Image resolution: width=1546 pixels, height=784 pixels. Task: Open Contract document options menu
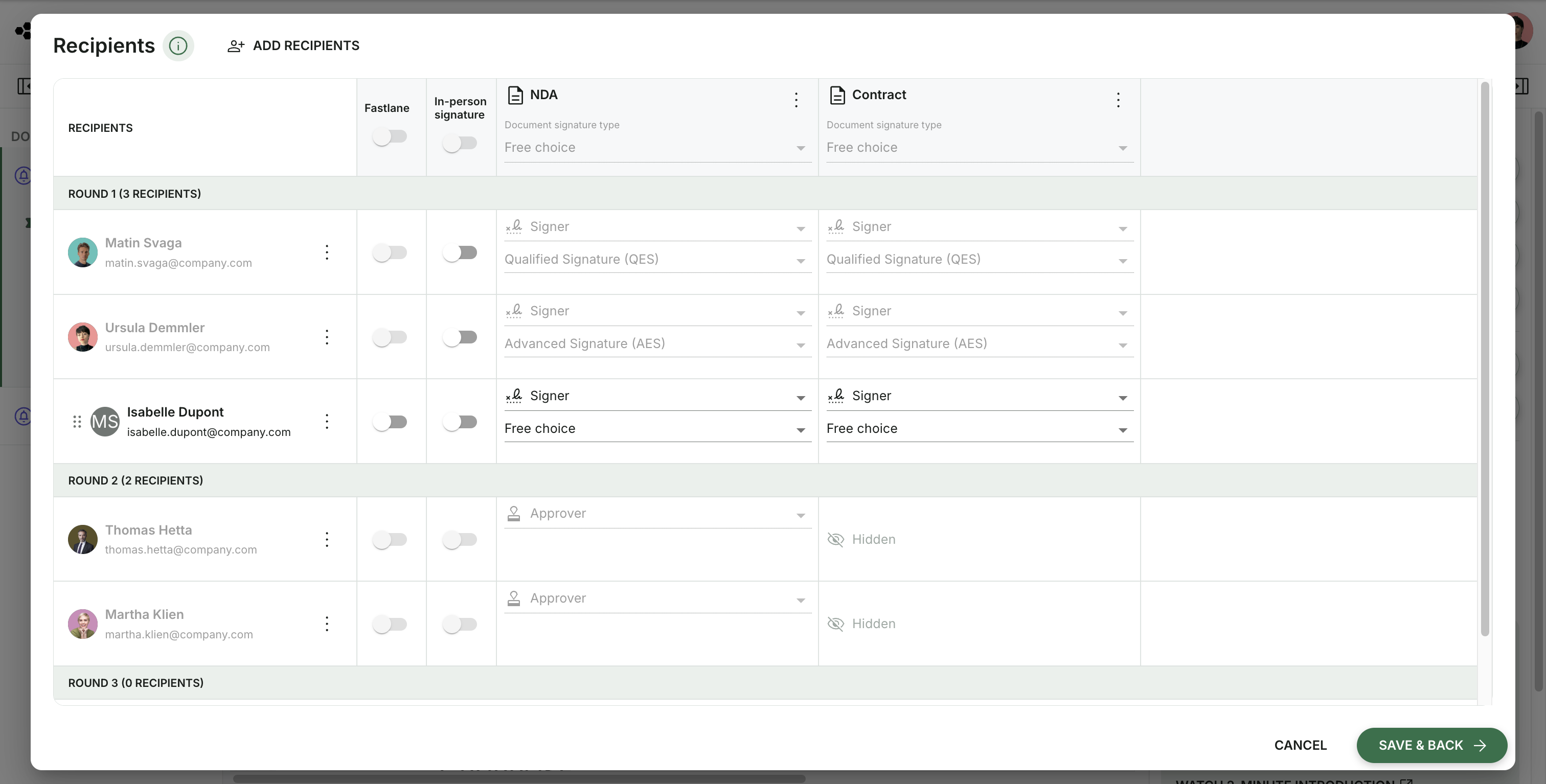(x=1118, y=100)
